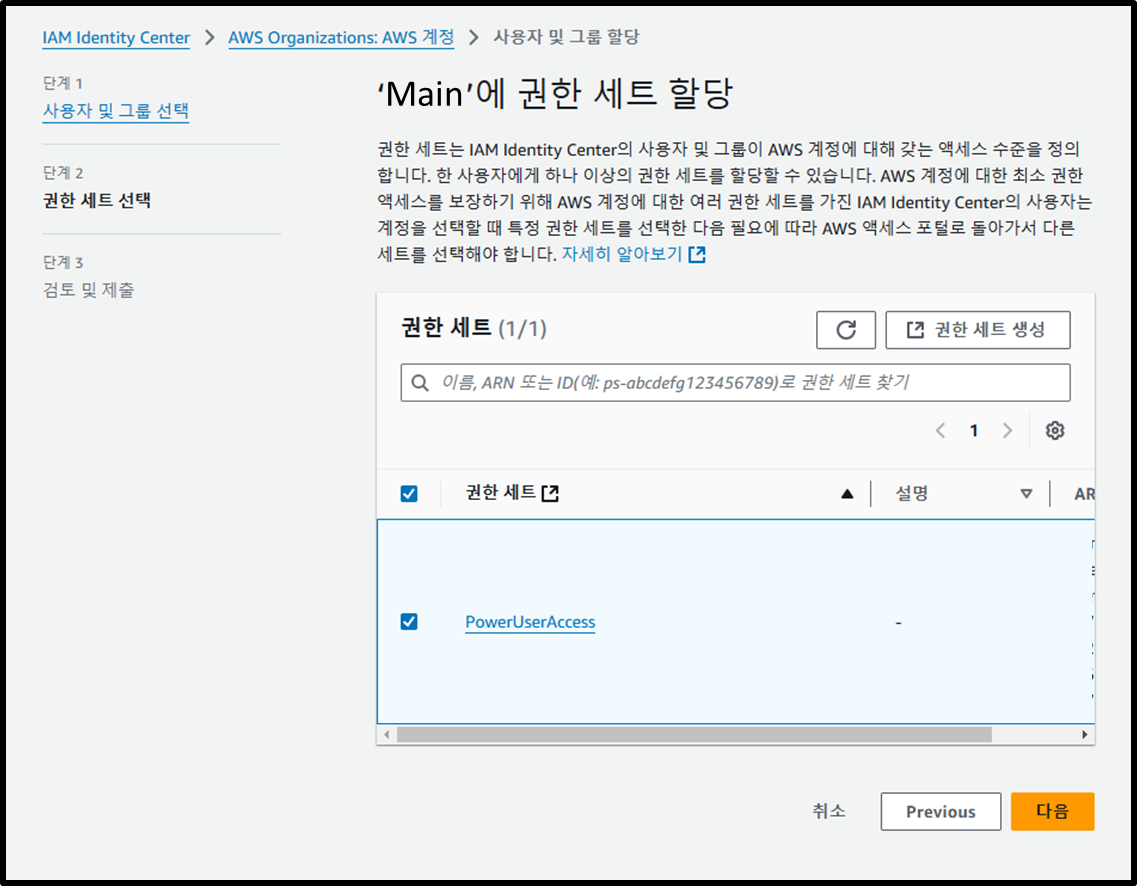This screenshot has width=1137, height=886.
Task: Uncheck the PowerUserAccess row checkbox
Action: click(x=409, y=621)
